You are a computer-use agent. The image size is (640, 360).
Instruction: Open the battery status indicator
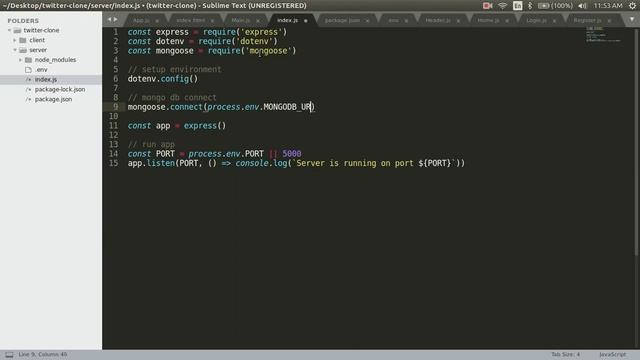coord(555,6)
